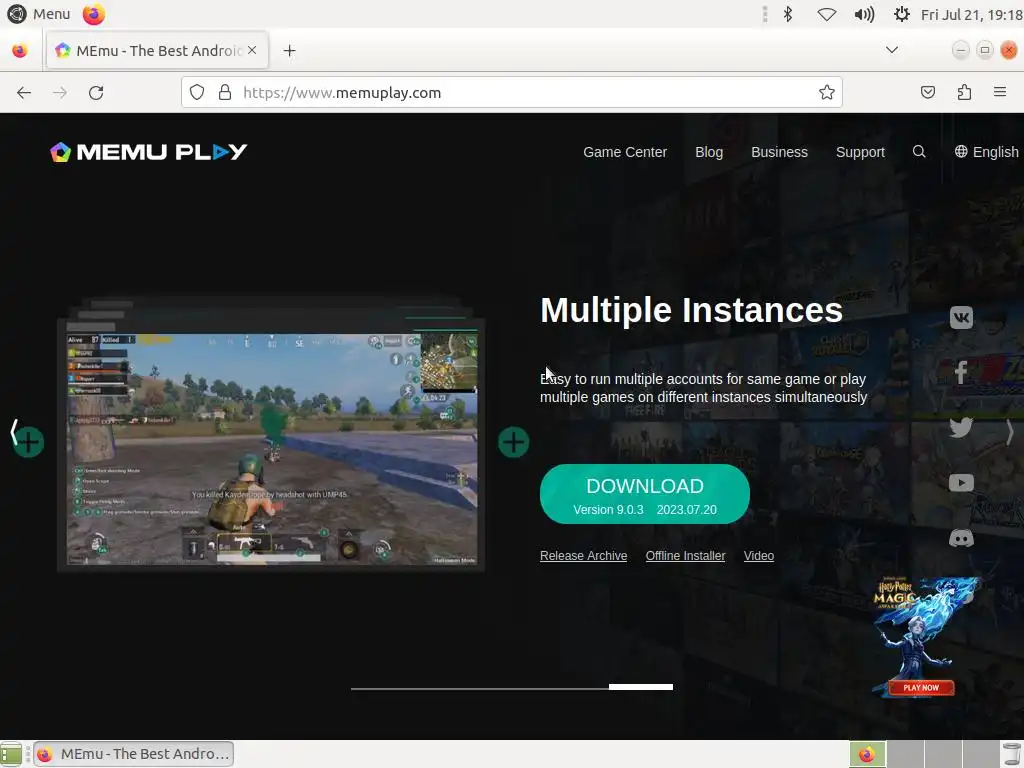Select the MEmu browser tab

tap(157, 50)
